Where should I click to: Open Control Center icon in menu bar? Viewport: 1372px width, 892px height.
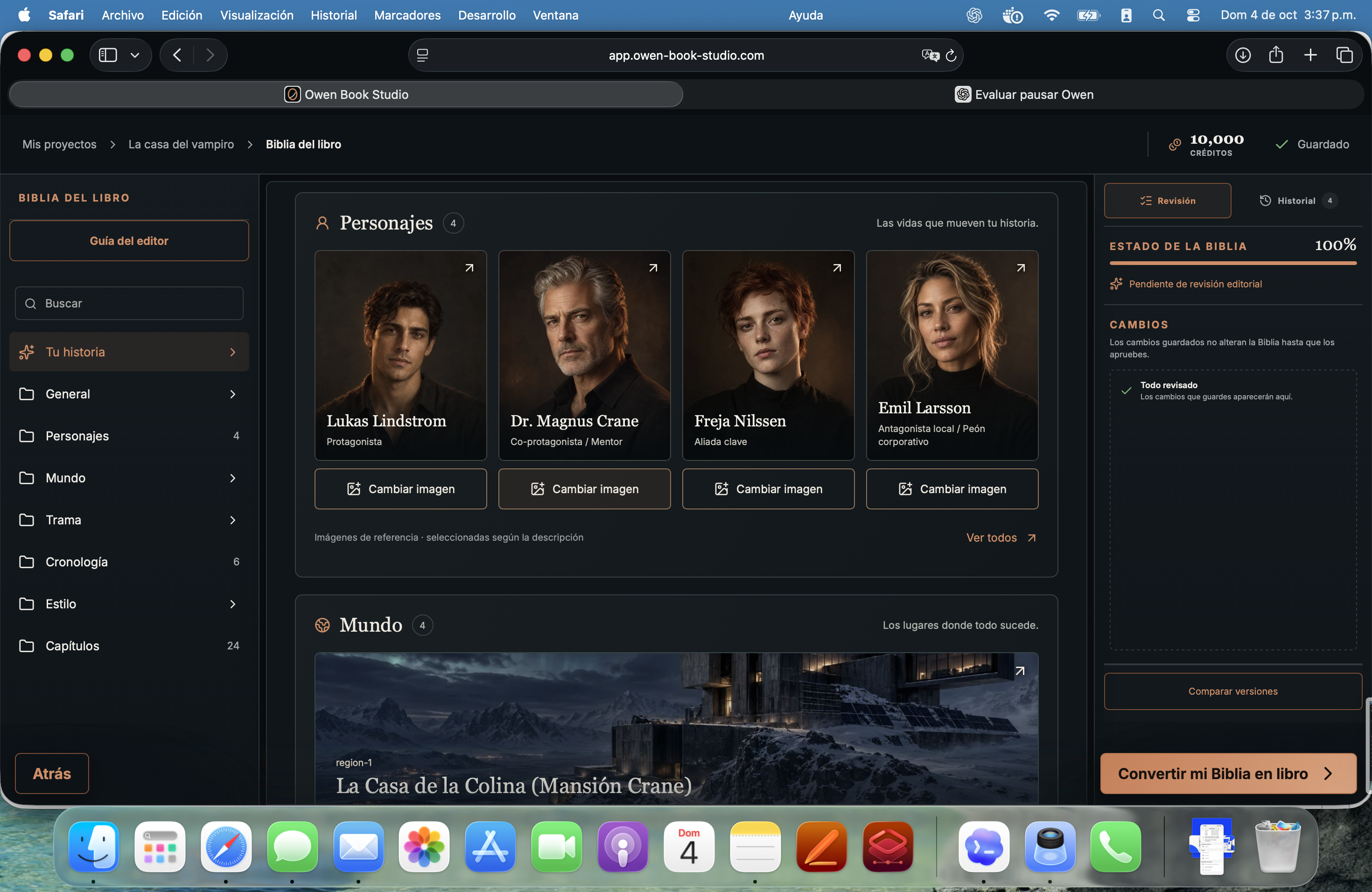pos(1193,15)
